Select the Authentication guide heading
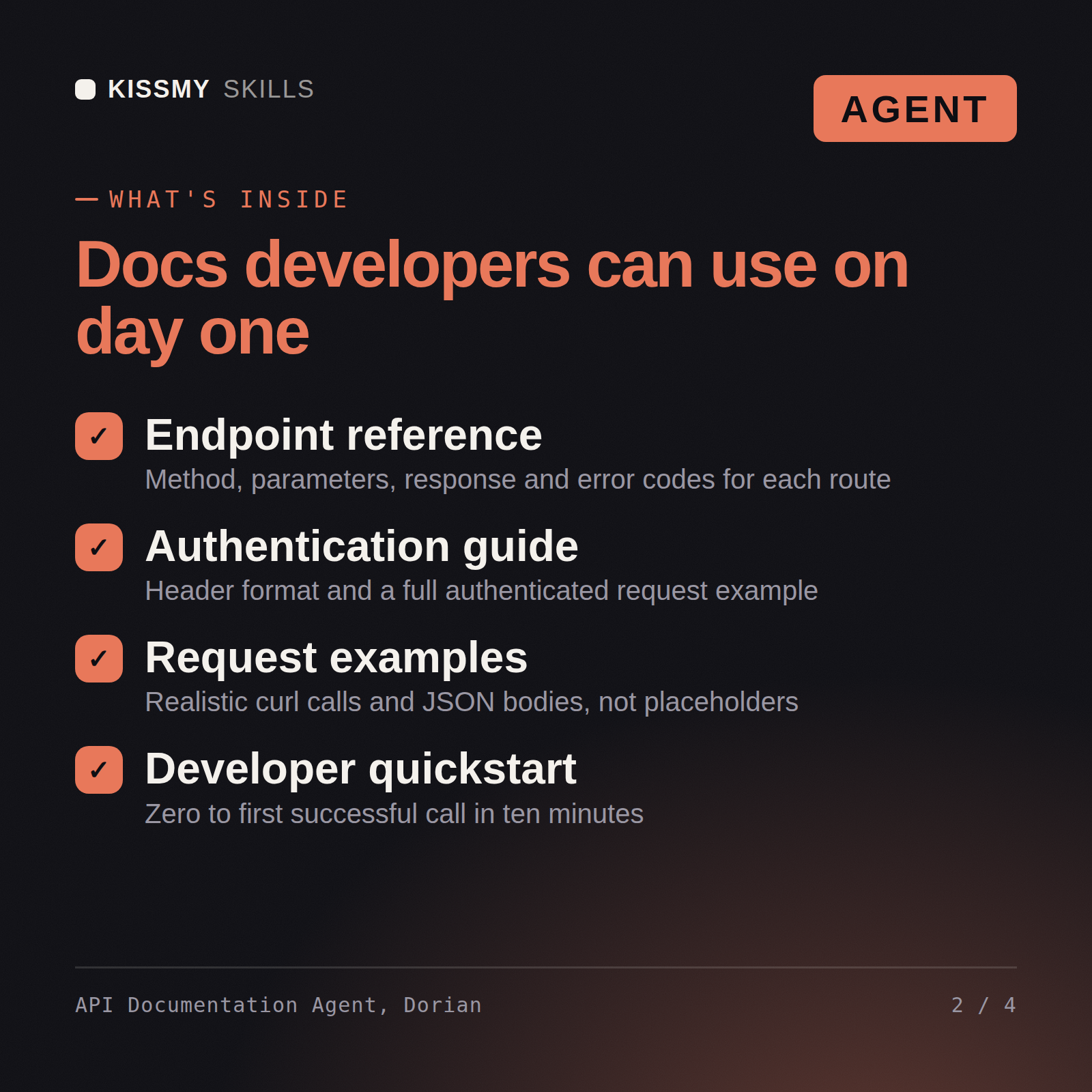The height and width of the screenshot is (1092, 1092). 362,547
